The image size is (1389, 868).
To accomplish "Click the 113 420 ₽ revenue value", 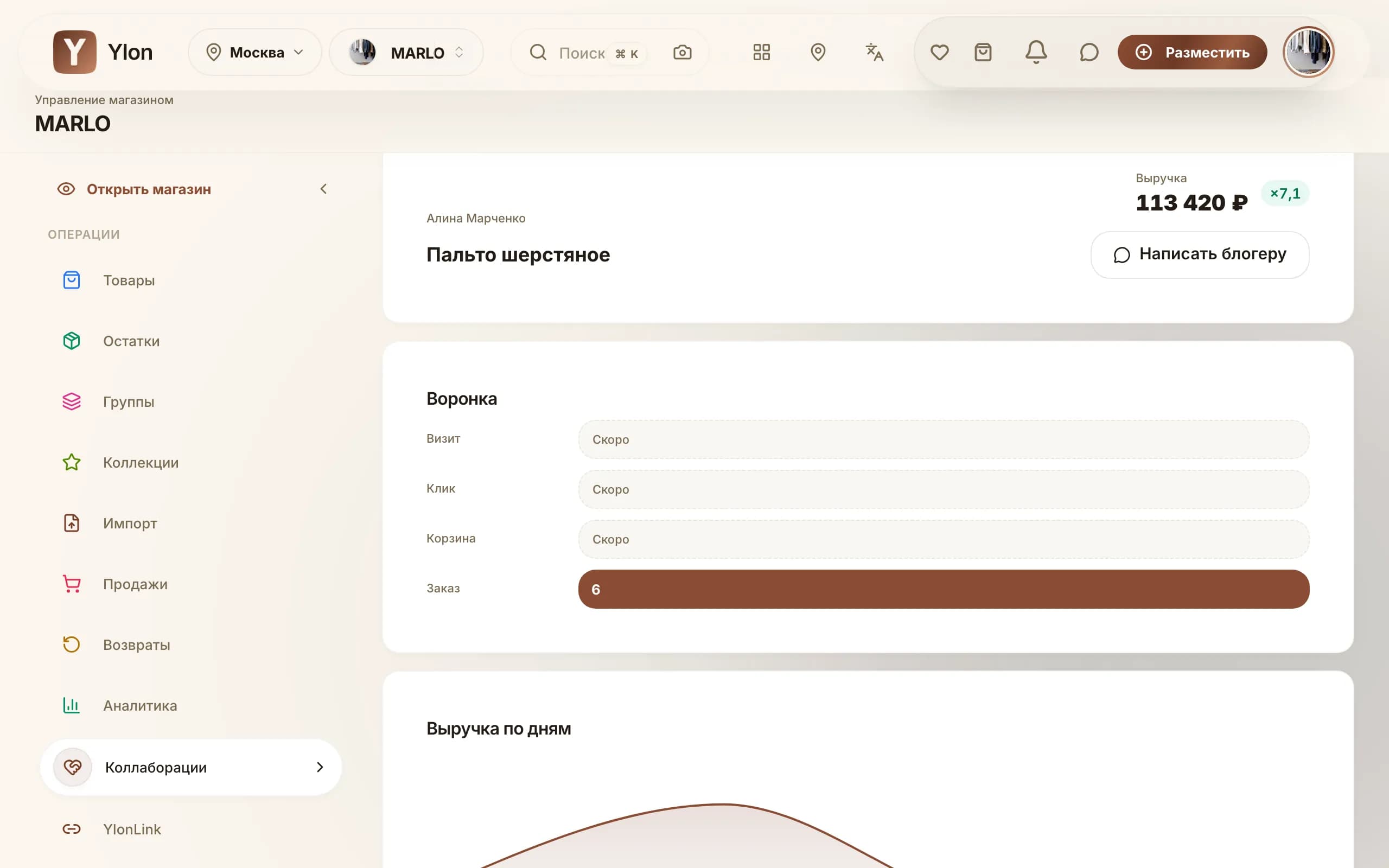I will (x=1192, y=203).
